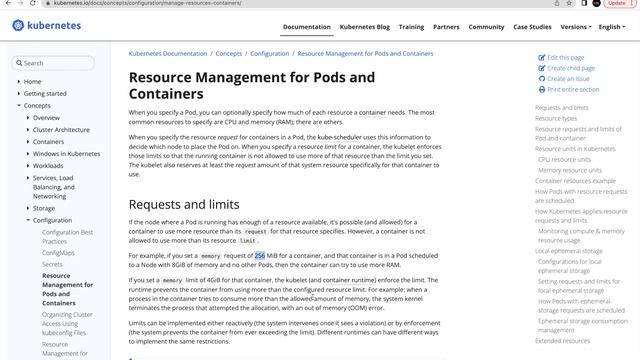Click the browser back arrow
This screenshot has width=640, height=360.
point(8,3)
